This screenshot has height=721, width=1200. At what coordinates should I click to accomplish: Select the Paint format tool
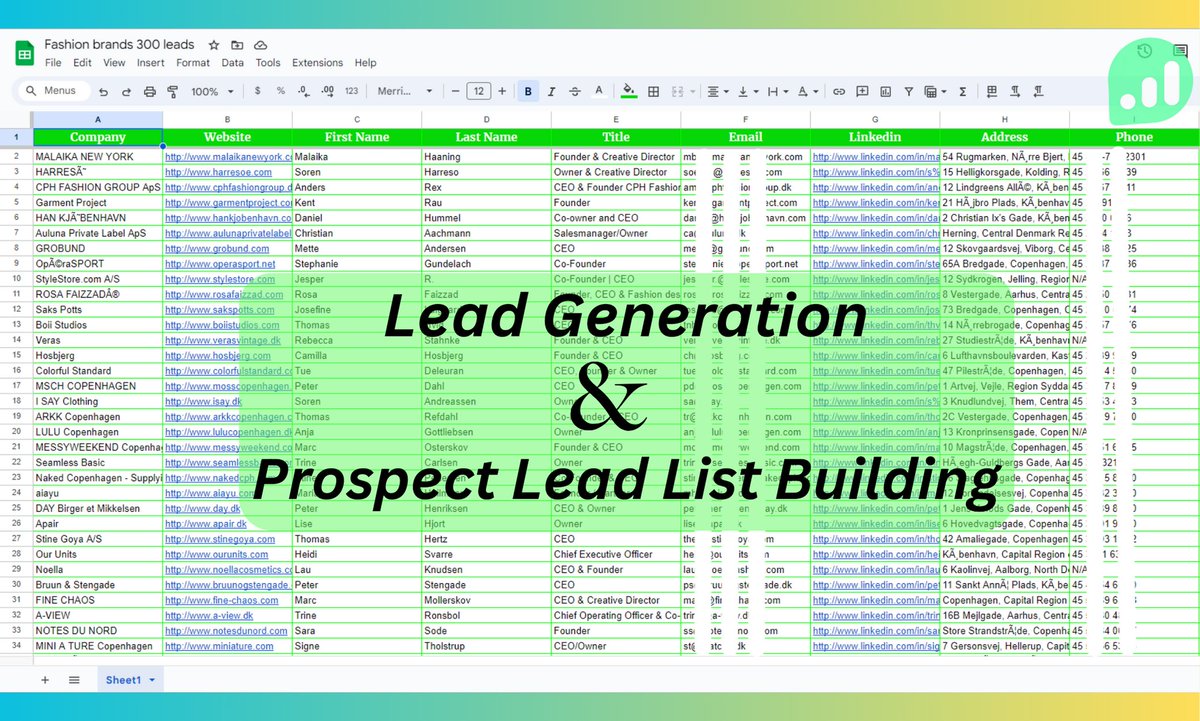173,91
